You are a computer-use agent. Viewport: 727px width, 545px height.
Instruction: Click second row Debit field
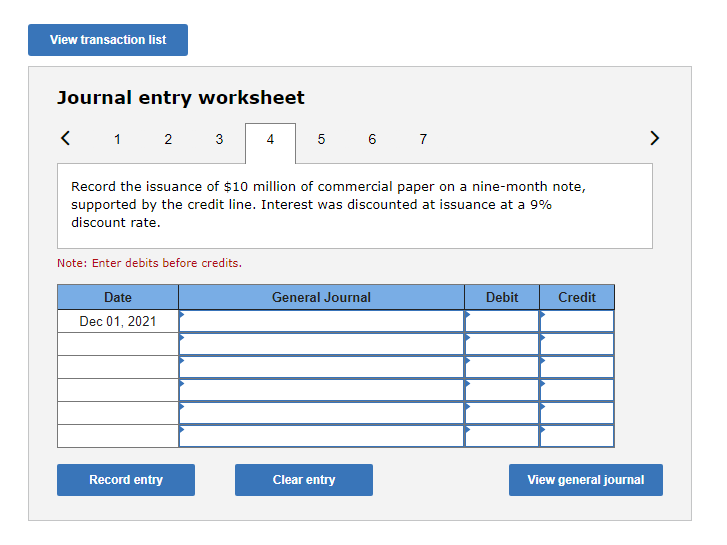point(502,344)
